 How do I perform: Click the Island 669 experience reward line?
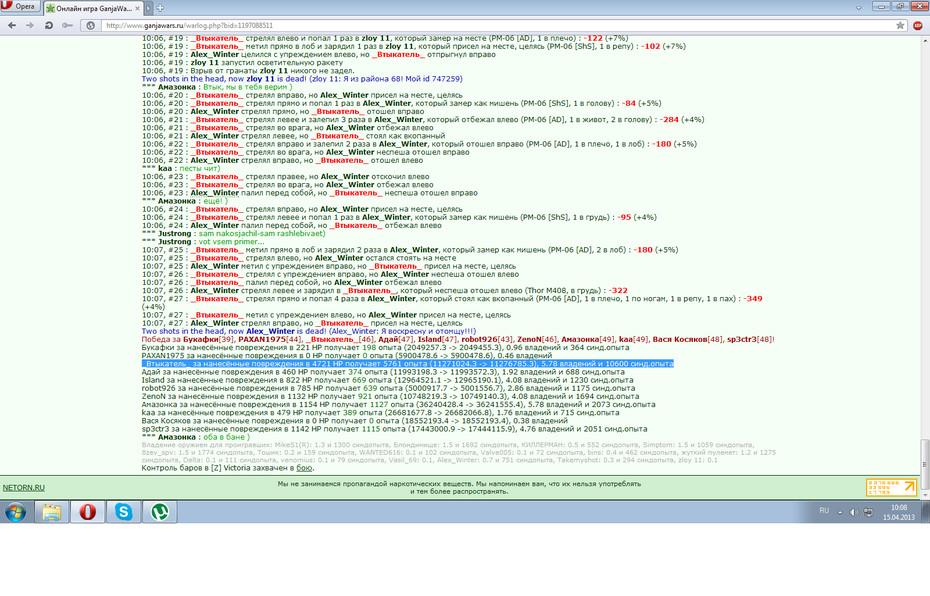click(x=387, y=380)
